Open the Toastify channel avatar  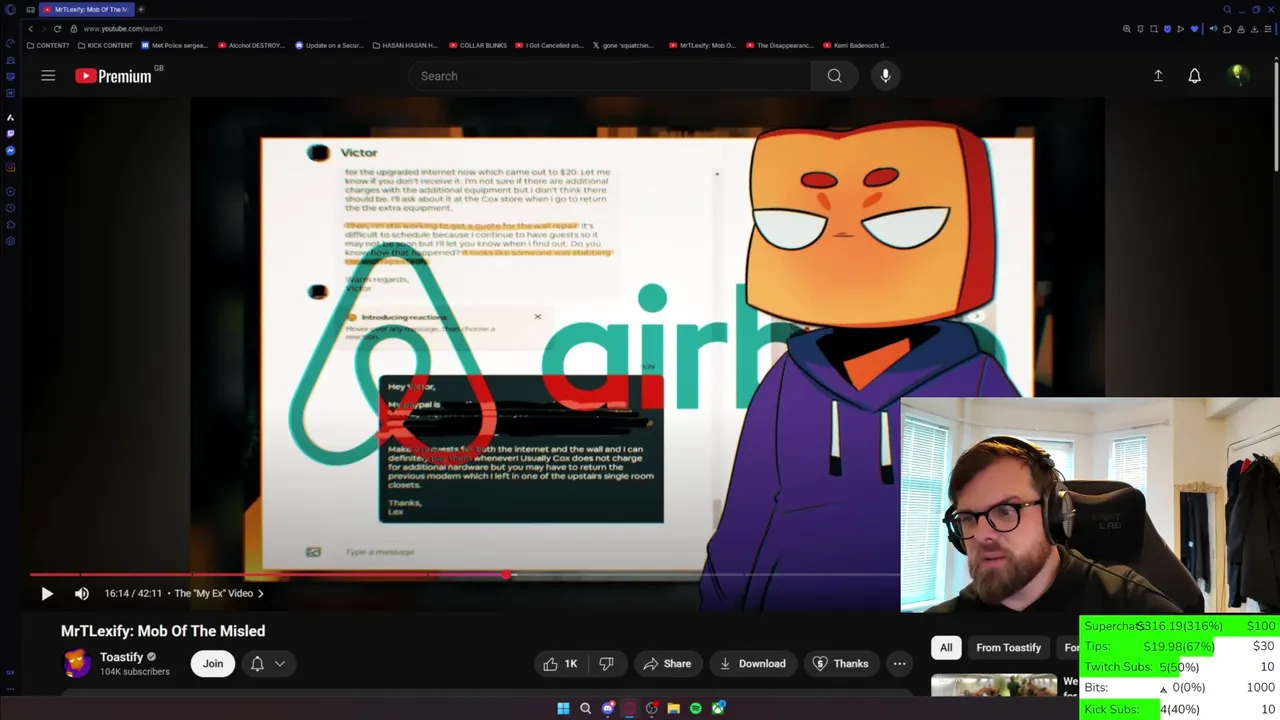tap(77, 664)
